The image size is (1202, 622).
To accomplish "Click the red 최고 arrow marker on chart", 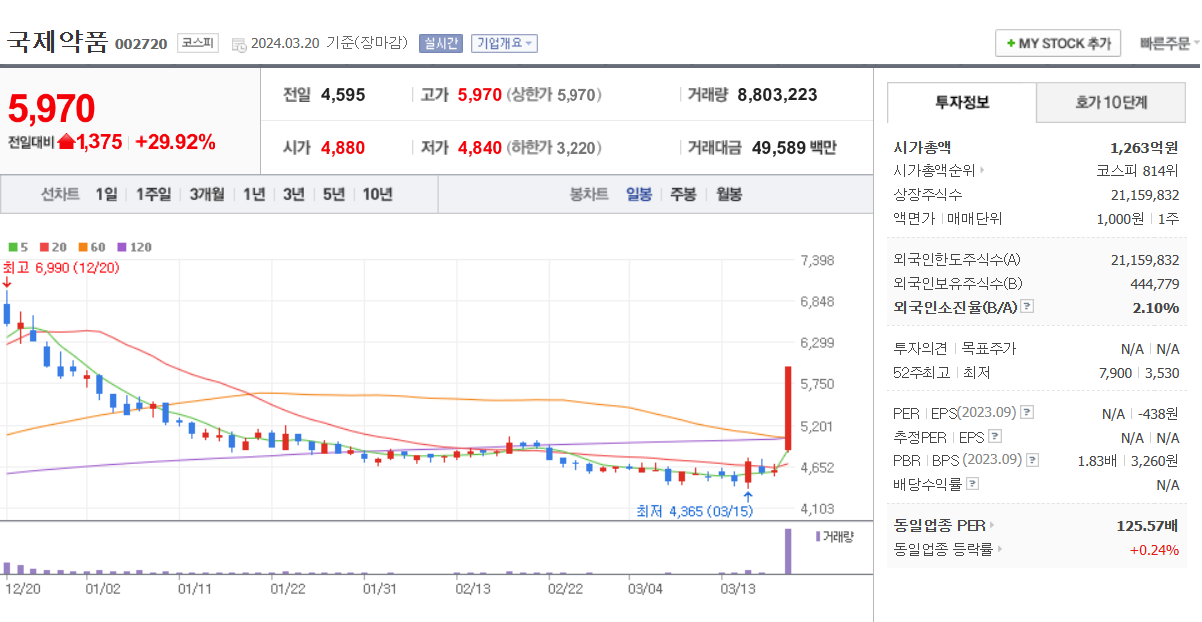I will 7,283.
